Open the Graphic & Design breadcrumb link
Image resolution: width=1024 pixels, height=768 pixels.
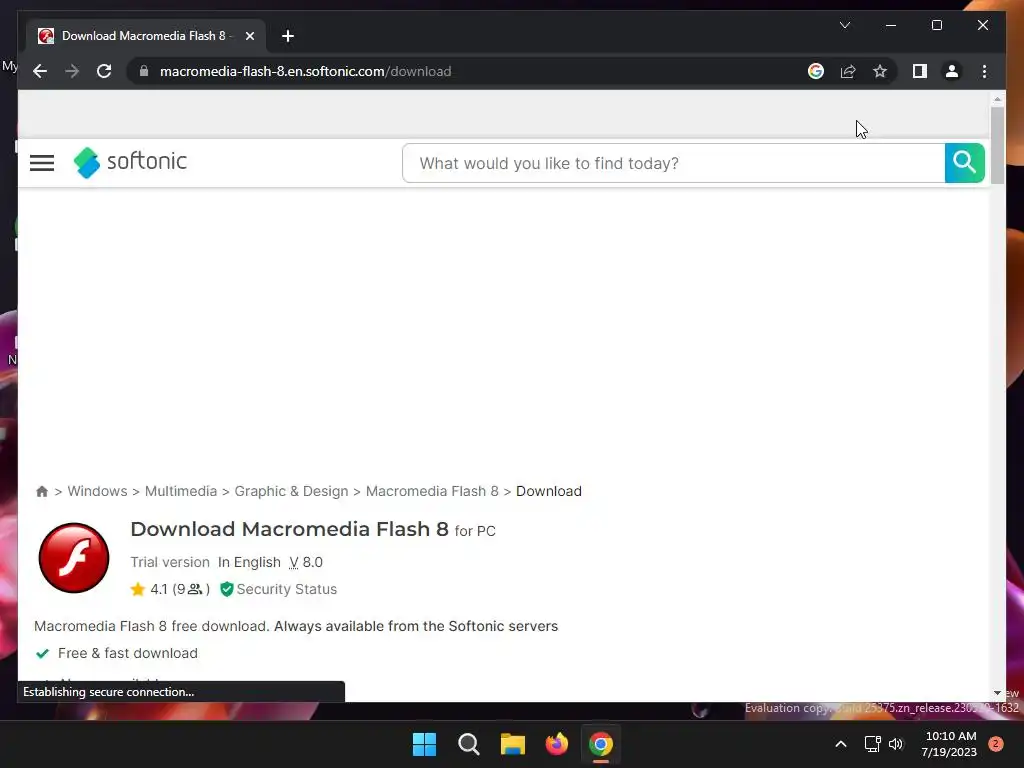(291, 491)
